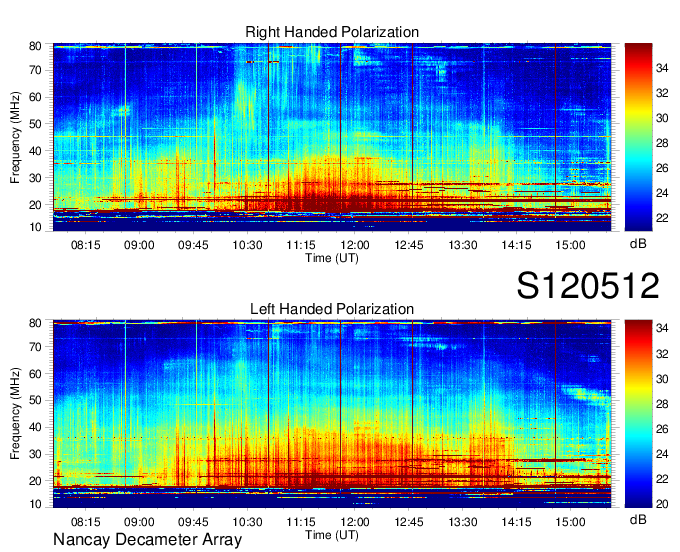Click the 20 MHz tick on the left-handed plot
The image size is (680, 552).
(x=35, y=481)
